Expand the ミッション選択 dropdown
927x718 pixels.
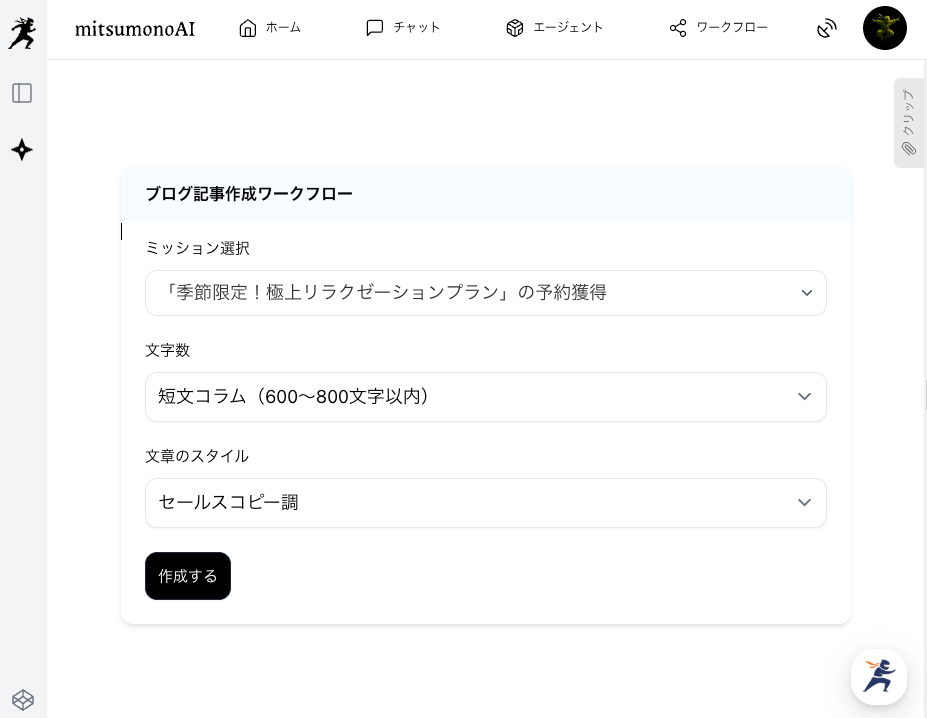(x=486, y=293)
